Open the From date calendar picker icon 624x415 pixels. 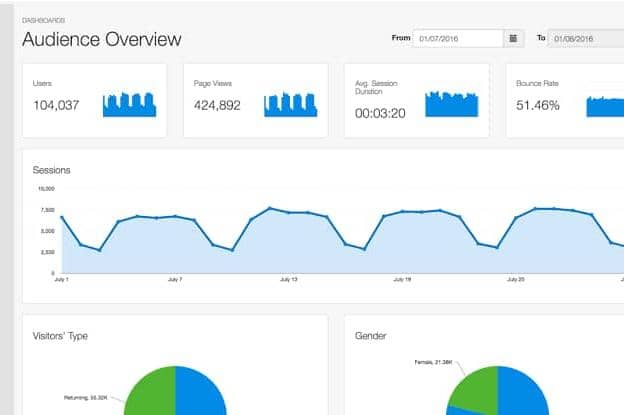coord(513,39)
